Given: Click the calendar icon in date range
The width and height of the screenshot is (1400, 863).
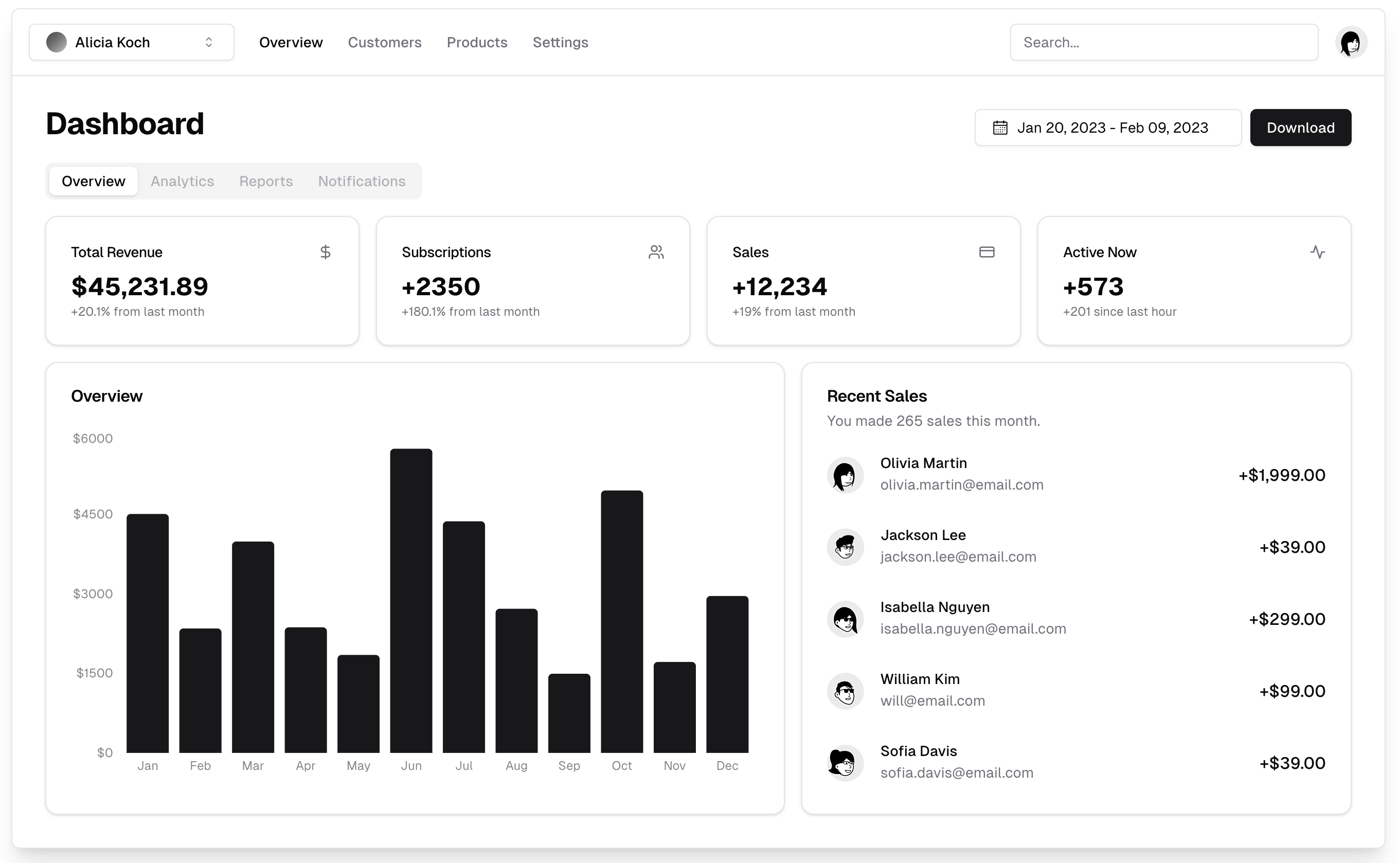Looking at the screenshot, I should tap(999, 127).
